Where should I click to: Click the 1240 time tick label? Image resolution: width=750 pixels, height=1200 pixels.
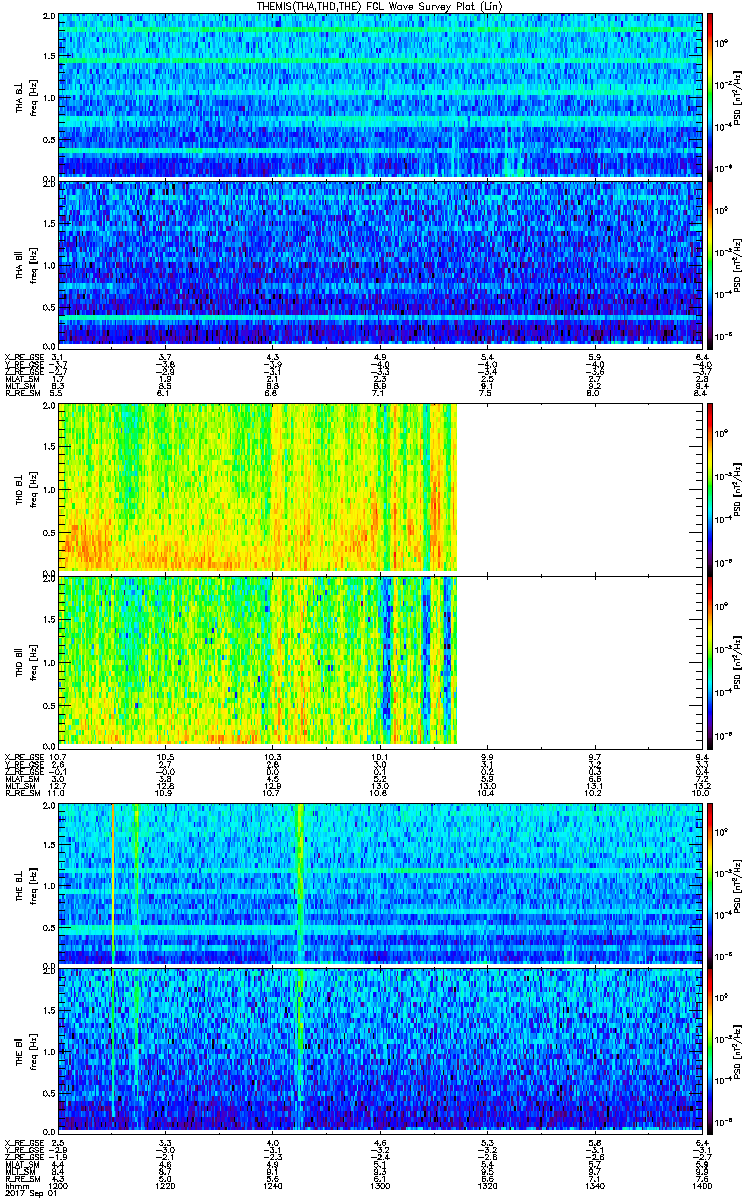272,1185
